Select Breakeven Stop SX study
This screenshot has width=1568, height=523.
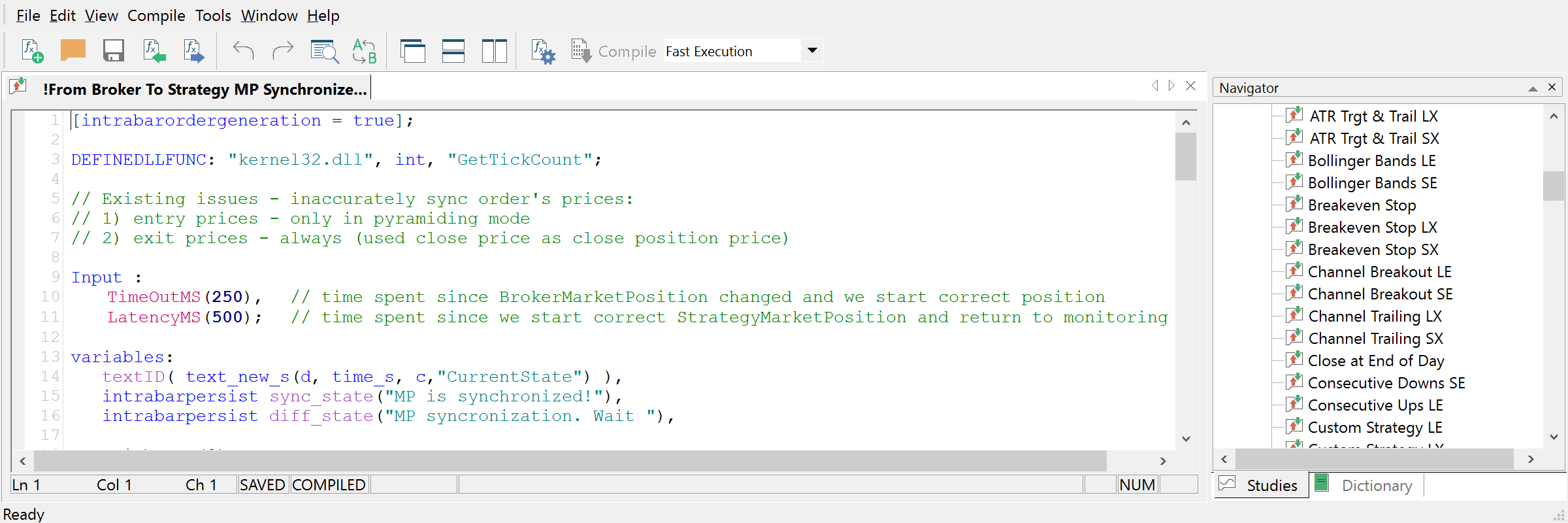point(1373,250)
